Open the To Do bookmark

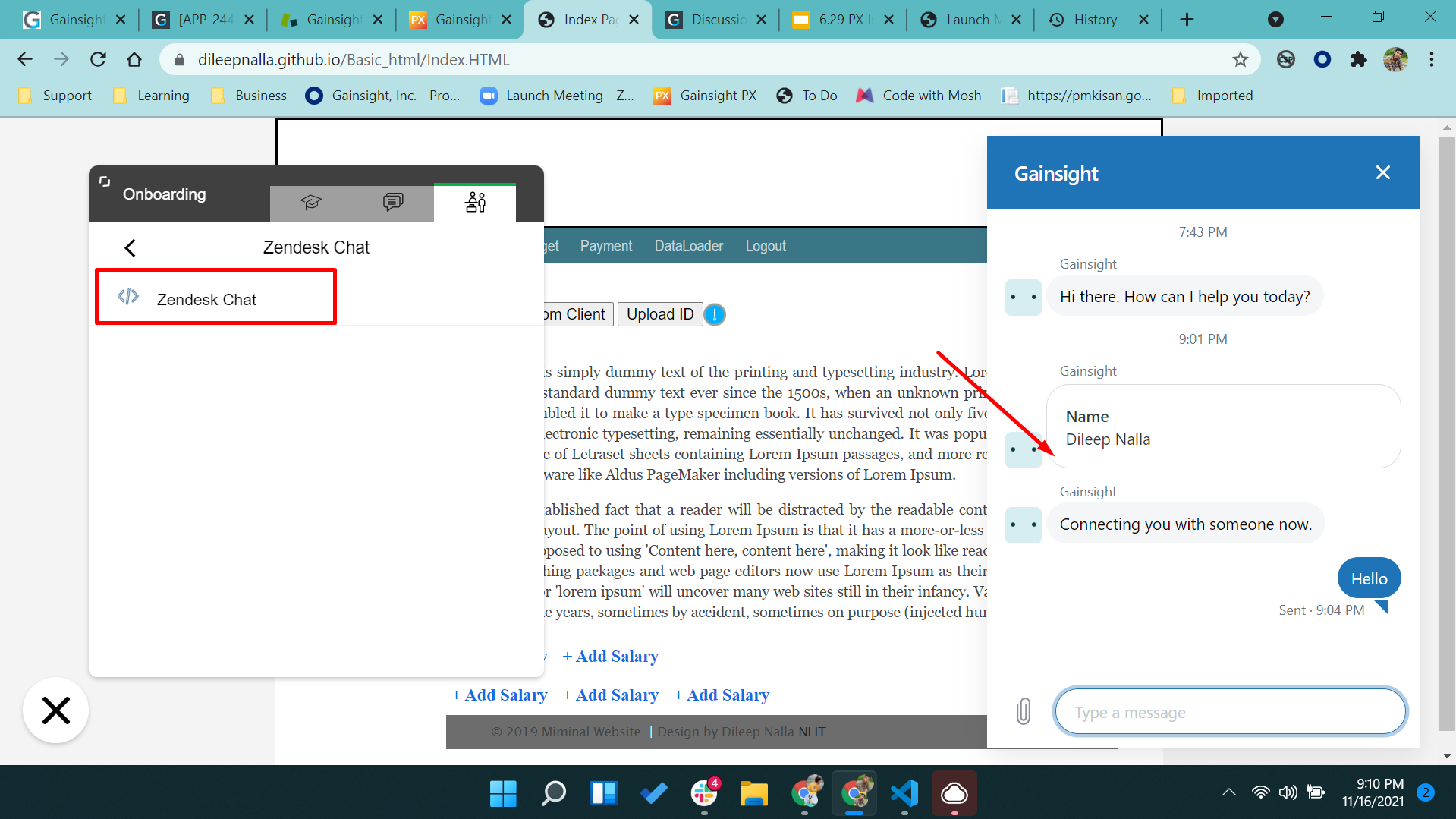[x=807, y=96]
